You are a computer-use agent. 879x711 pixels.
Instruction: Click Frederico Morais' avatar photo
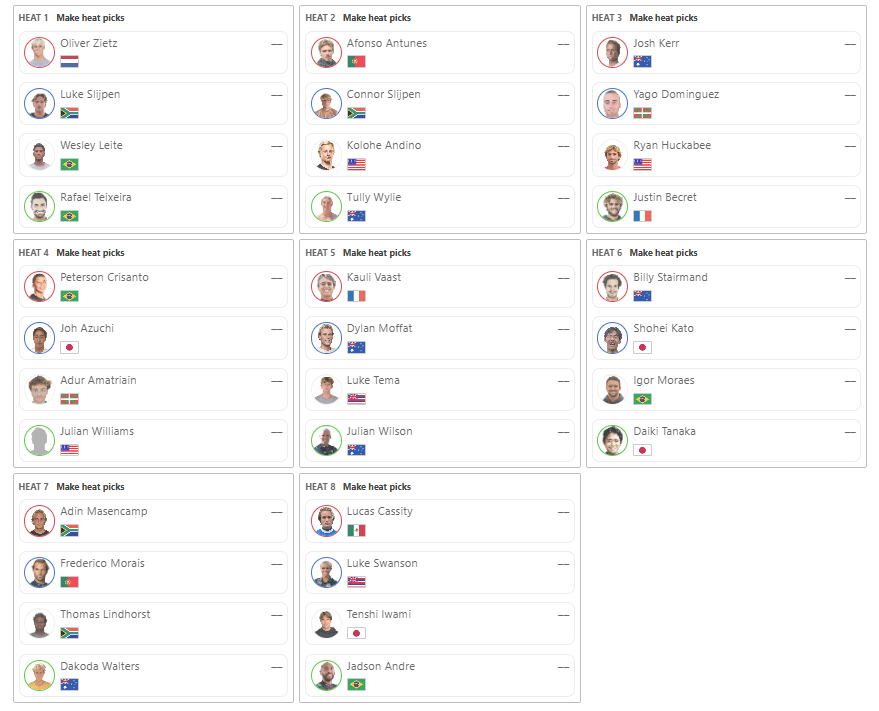coord(39,573)
